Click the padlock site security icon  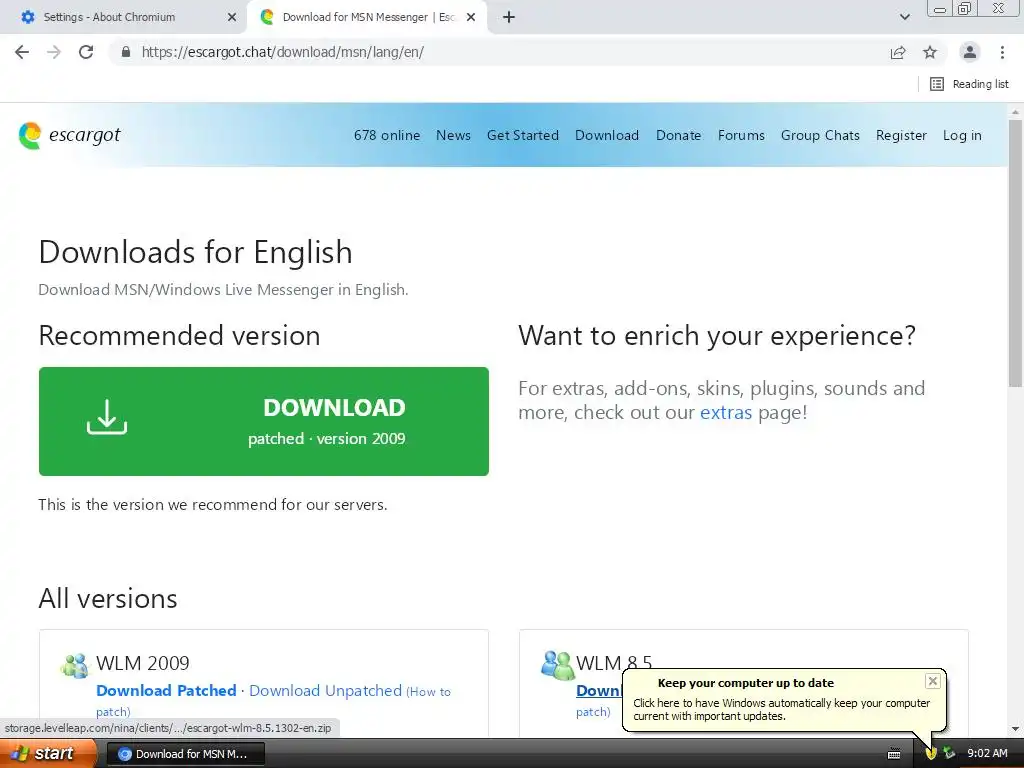(x=126, y=52)
